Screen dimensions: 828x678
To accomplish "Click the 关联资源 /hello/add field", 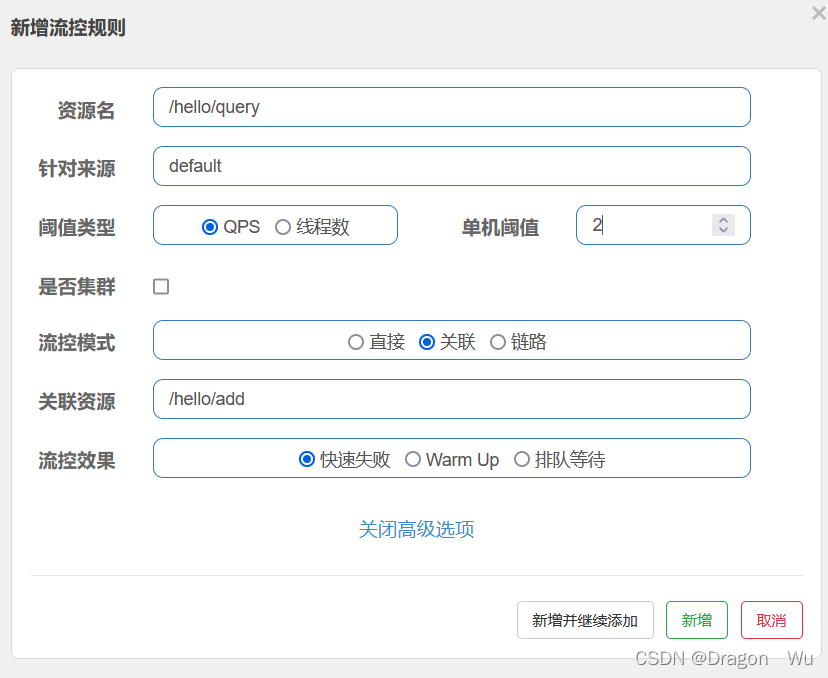I will pyautogui.click(x=451, y=399).
